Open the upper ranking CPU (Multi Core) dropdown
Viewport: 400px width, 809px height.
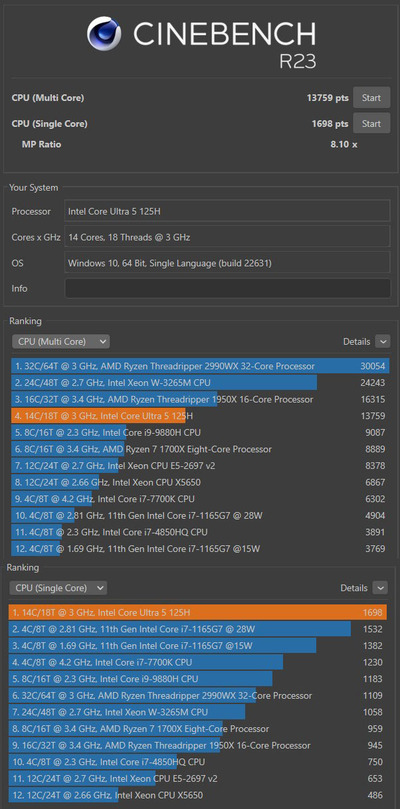click(x=61, y=342)
